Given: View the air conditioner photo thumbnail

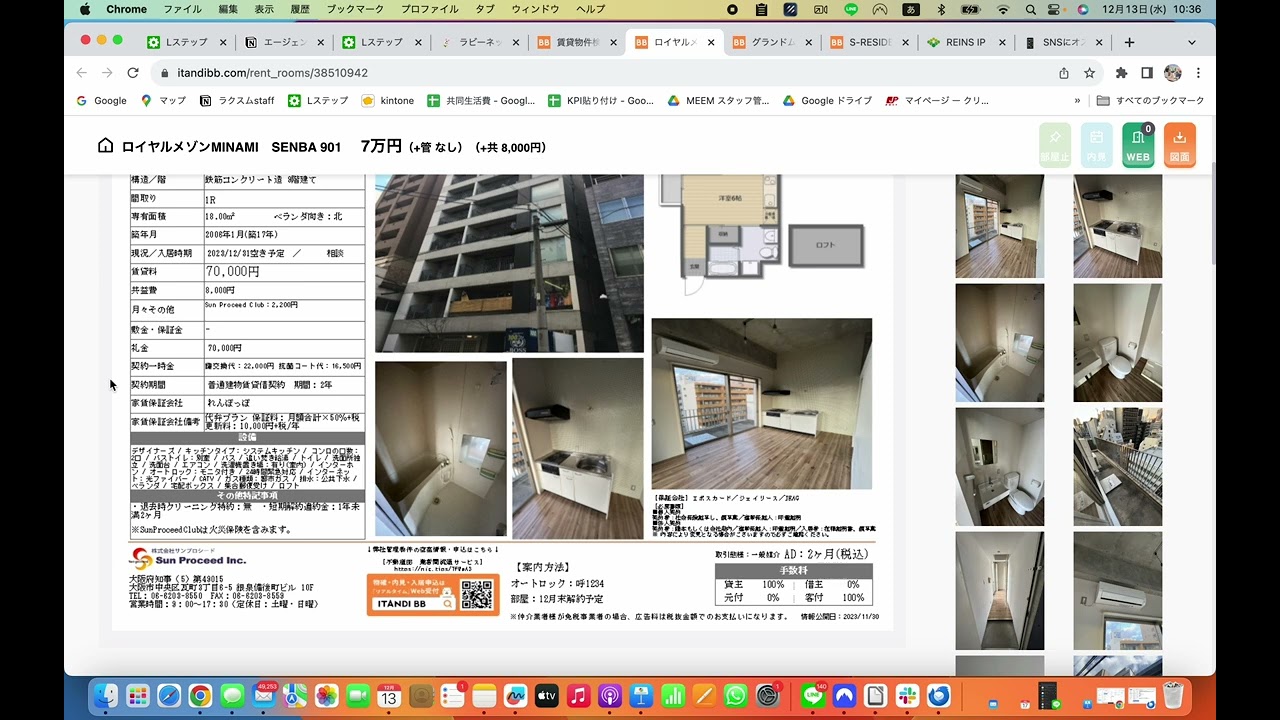Looking at the screenshot, I should pos(1118,591).
